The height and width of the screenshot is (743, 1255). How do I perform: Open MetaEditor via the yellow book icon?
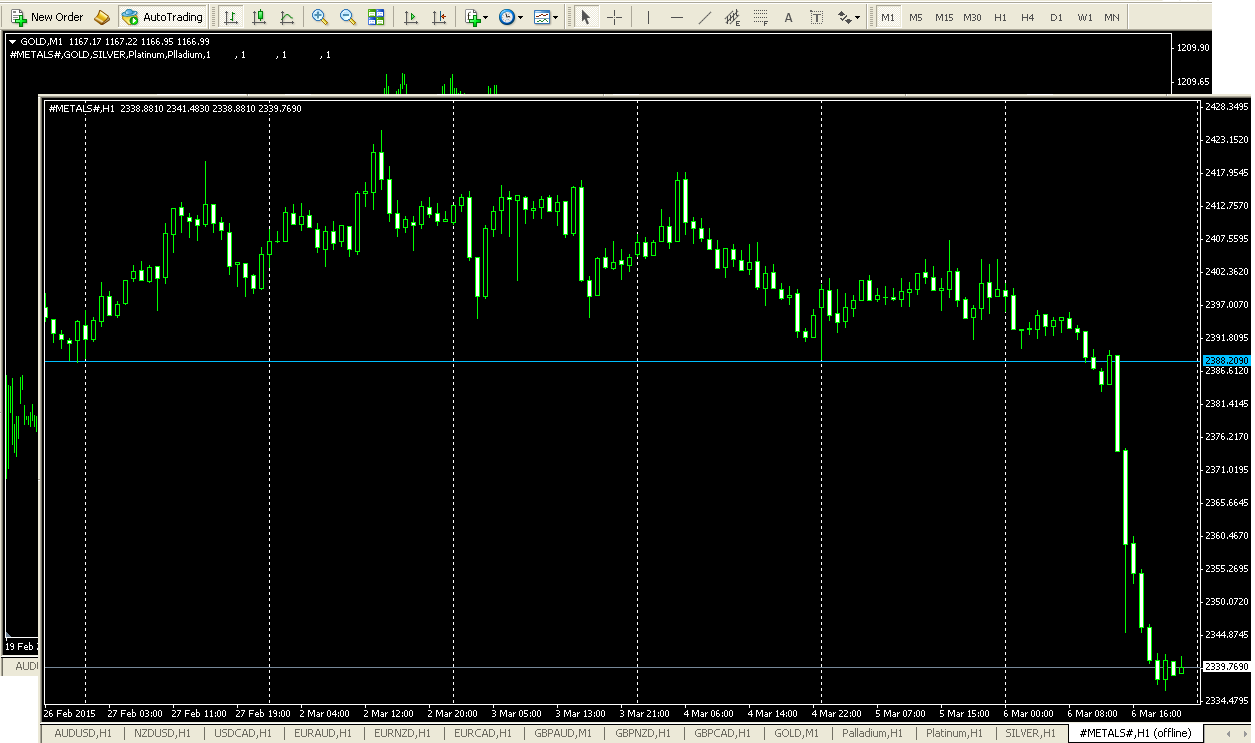tap(101, 17)
